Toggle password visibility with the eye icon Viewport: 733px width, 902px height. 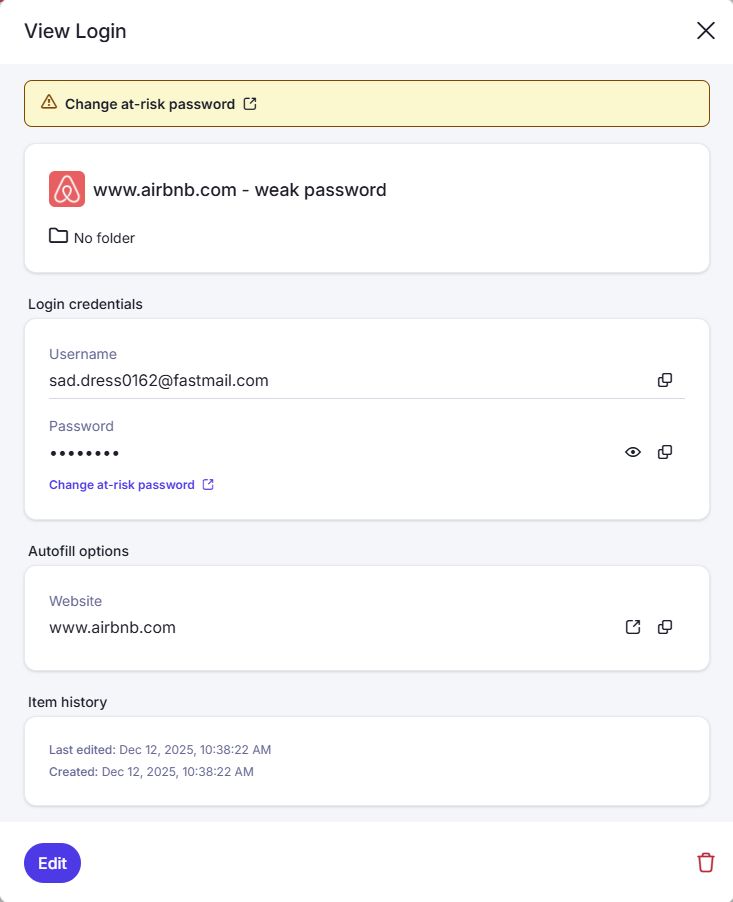point(632,452)
